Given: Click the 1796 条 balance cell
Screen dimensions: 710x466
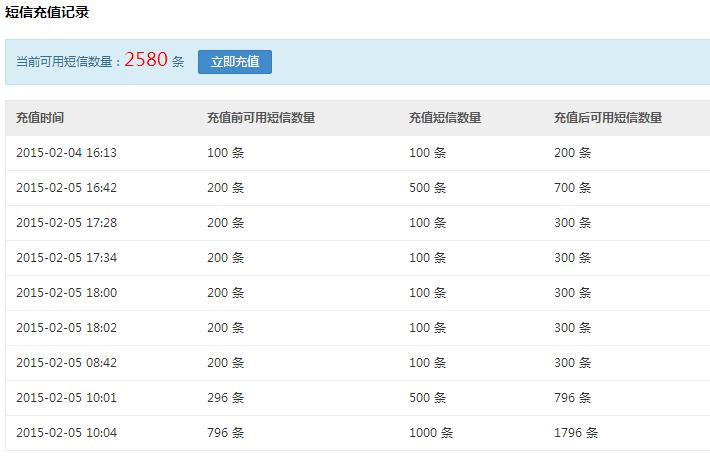Looking at the screenshot, I should (576, 433).
